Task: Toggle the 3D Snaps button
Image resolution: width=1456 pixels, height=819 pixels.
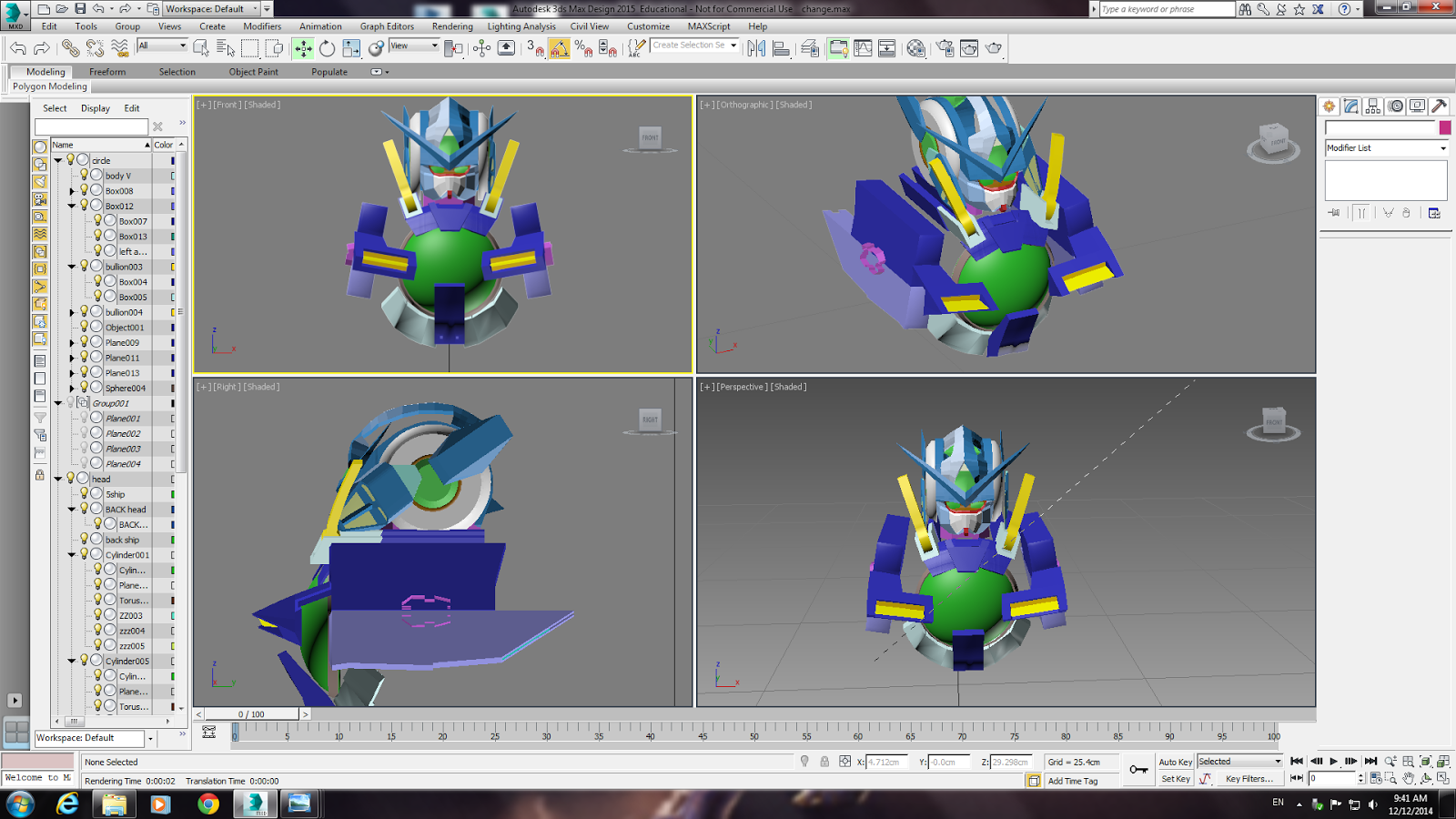Action: tap(535, 48)
